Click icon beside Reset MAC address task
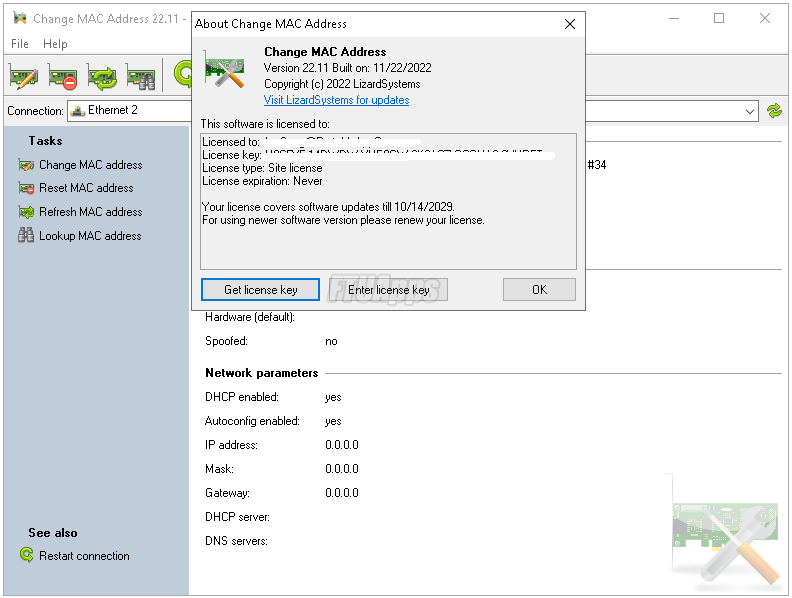This screenshot has height=598, width=792. point(26,188)
